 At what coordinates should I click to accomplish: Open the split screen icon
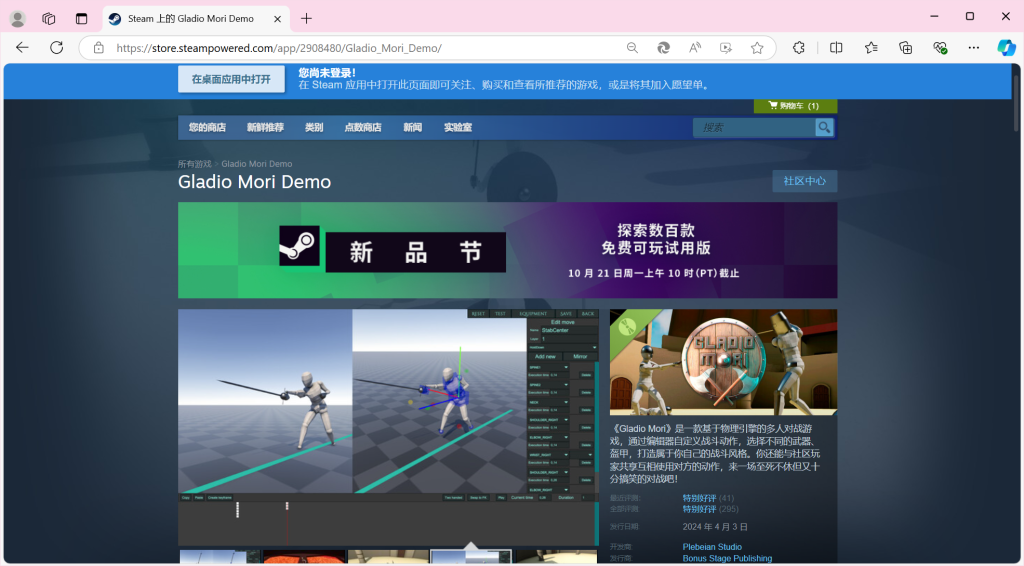pos(836,48)
